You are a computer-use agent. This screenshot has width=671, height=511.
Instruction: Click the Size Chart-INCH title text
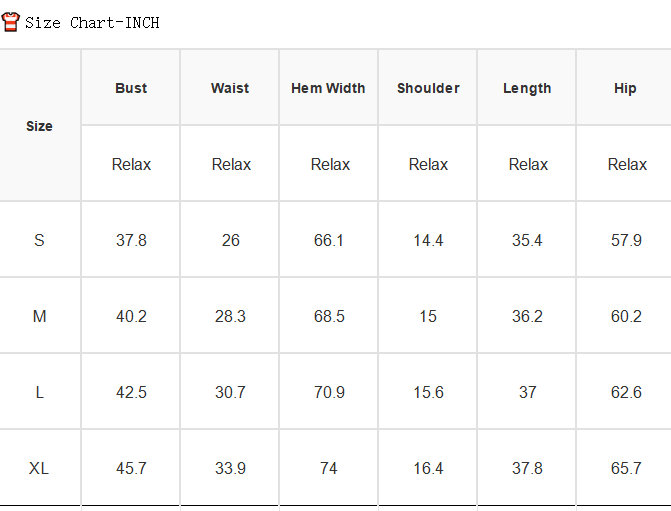point(92,23)
